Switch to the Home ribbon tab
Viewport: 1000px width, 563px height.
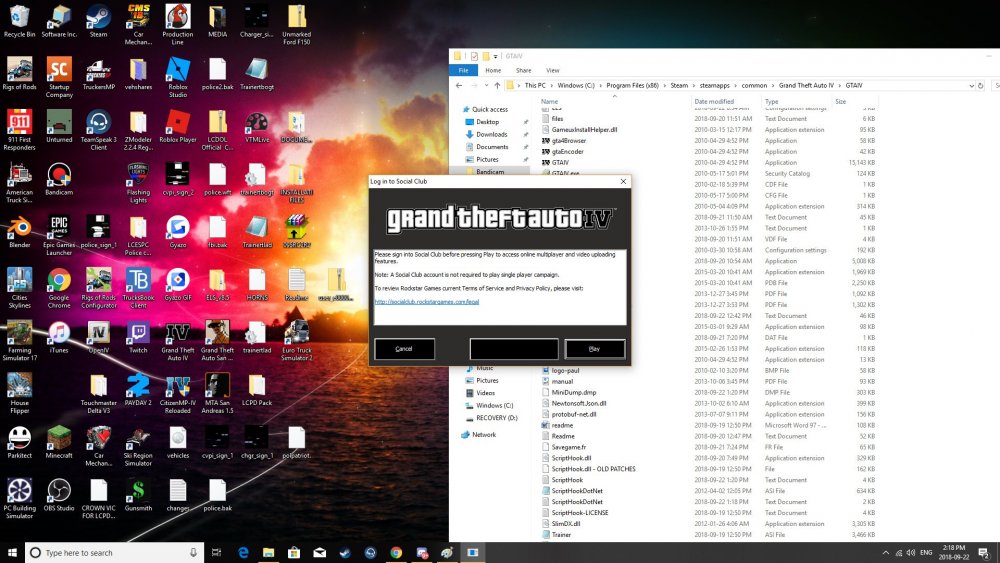tap(493, 70)
